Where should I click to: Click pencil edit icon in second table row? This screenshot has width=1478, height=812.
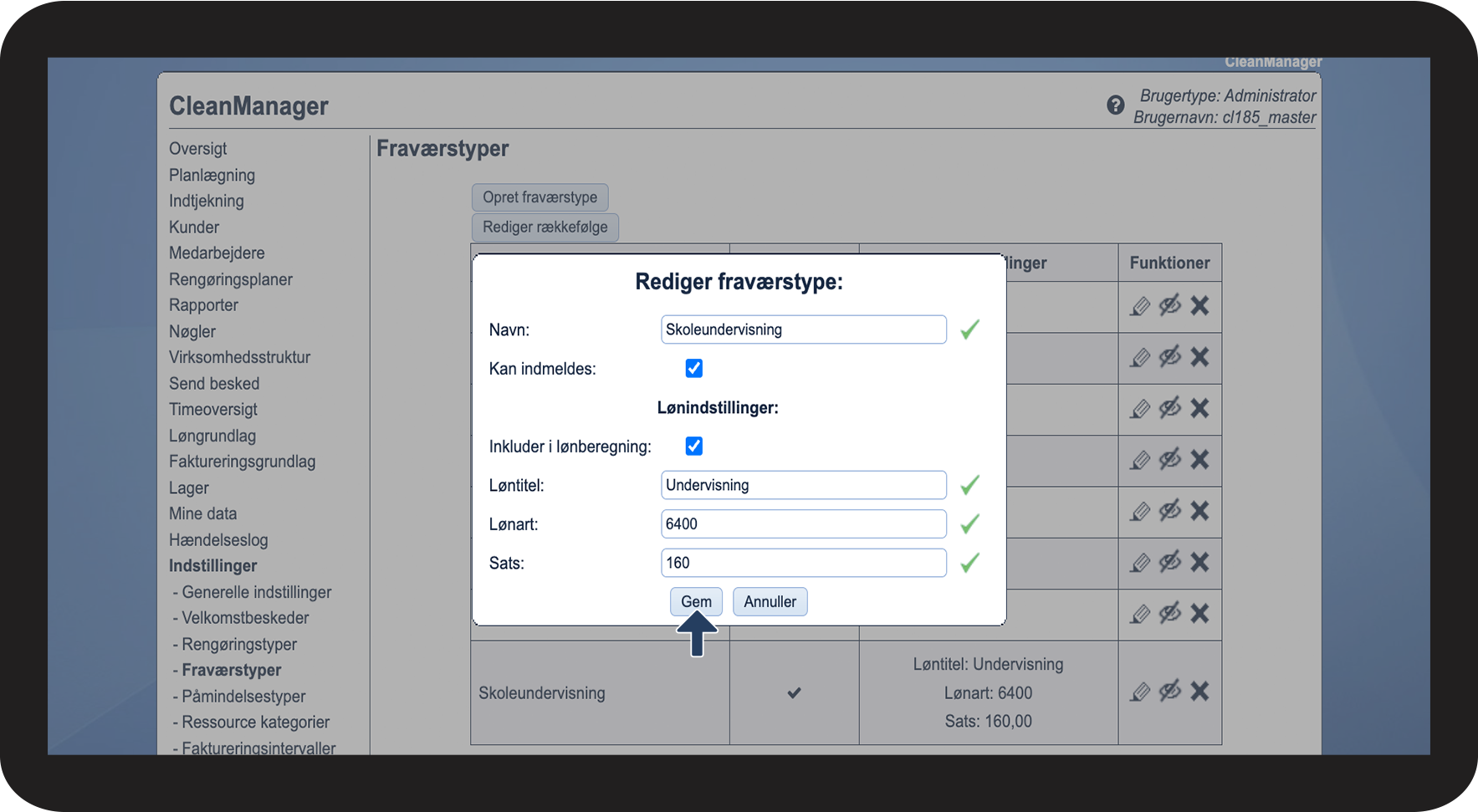tap(1140, 359)
